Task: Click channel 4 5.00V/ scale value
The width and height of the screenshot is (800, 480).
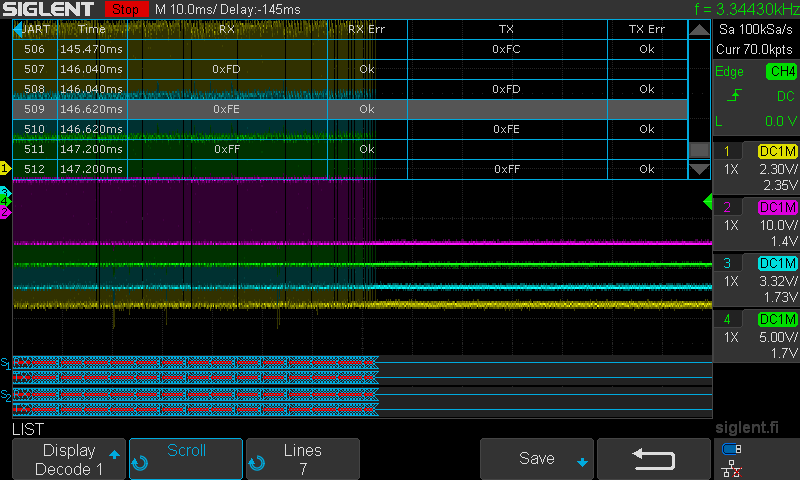Action: click(x=778, y=338)
